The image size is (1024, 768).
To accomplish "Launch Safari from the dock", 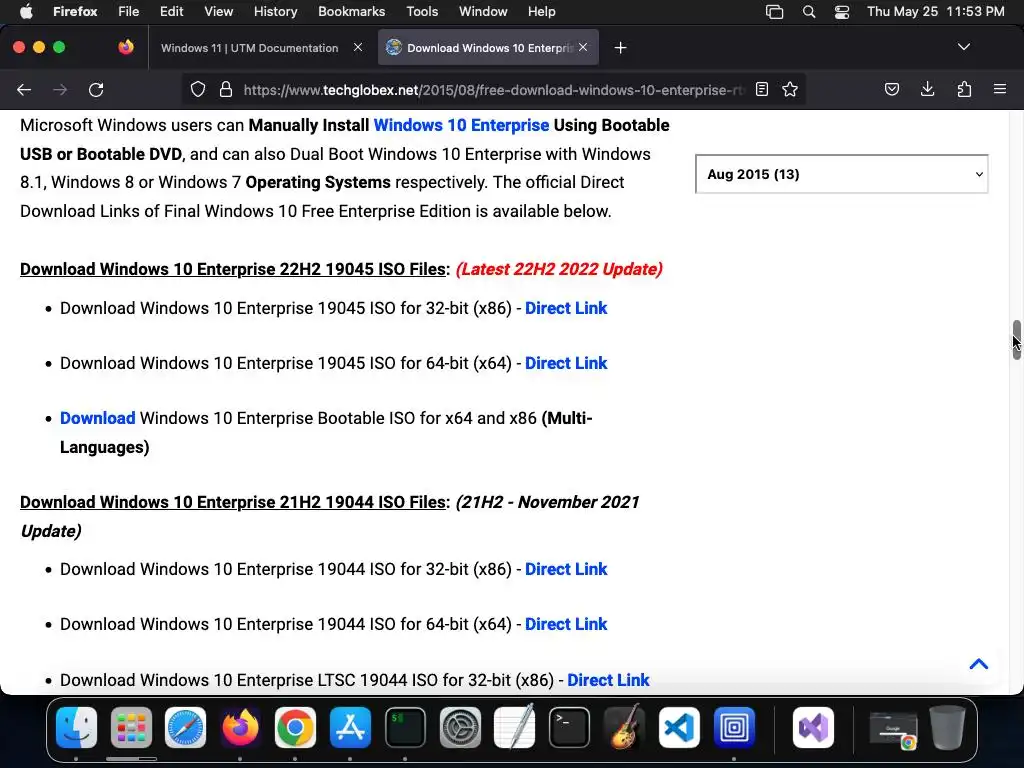I will (x=185, y=727).
